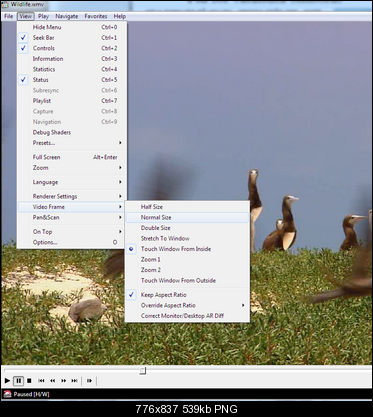Move the seek bar thumb
The height and width of the screenshot is (417, 373).
click(143, 370)
